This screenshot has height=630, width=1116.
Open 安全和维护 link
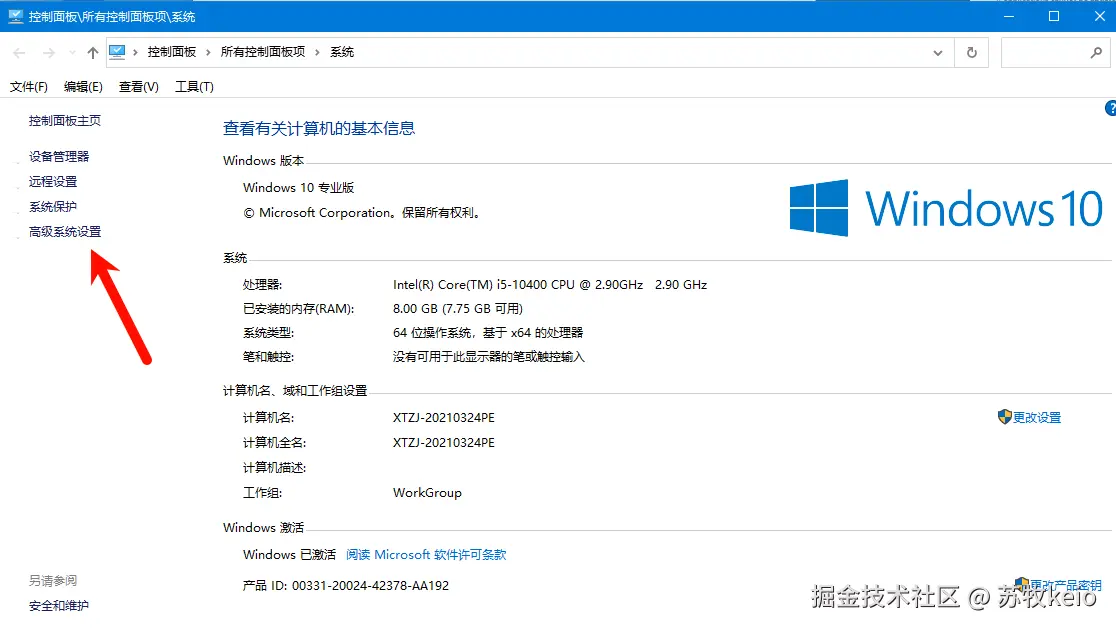coord(59,606)
